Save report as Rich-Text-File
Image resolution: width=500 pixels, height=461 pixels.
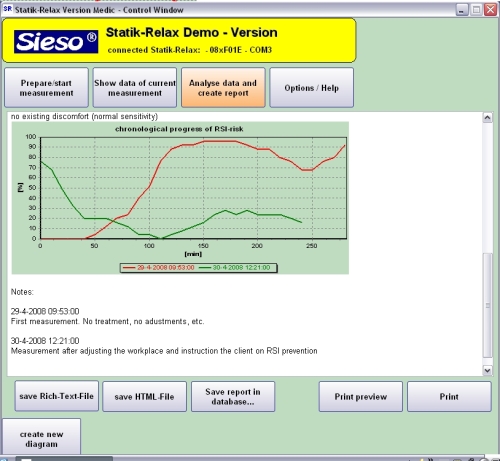click(57, 396)
